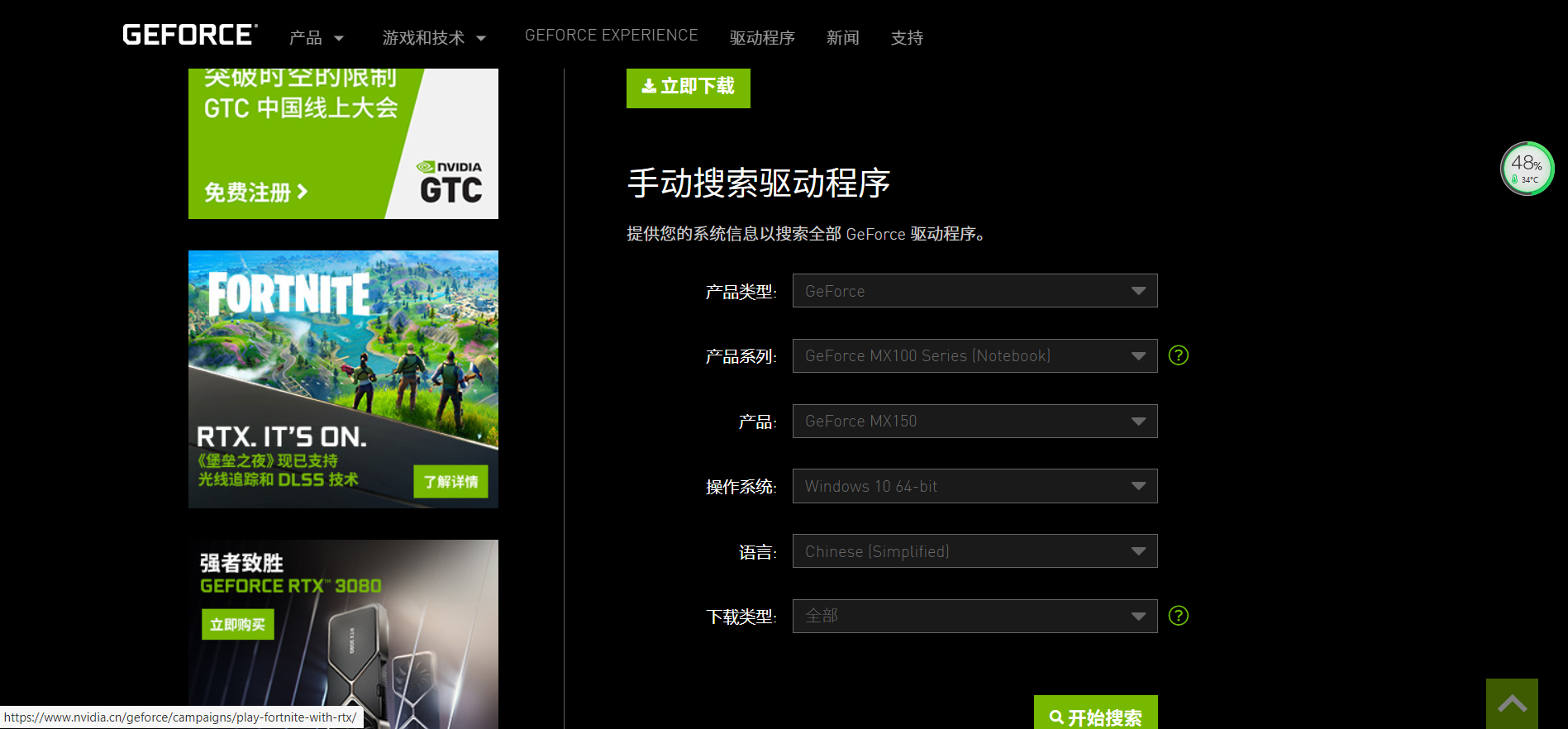Click the 立即下载 button

[x=689, y=87]
